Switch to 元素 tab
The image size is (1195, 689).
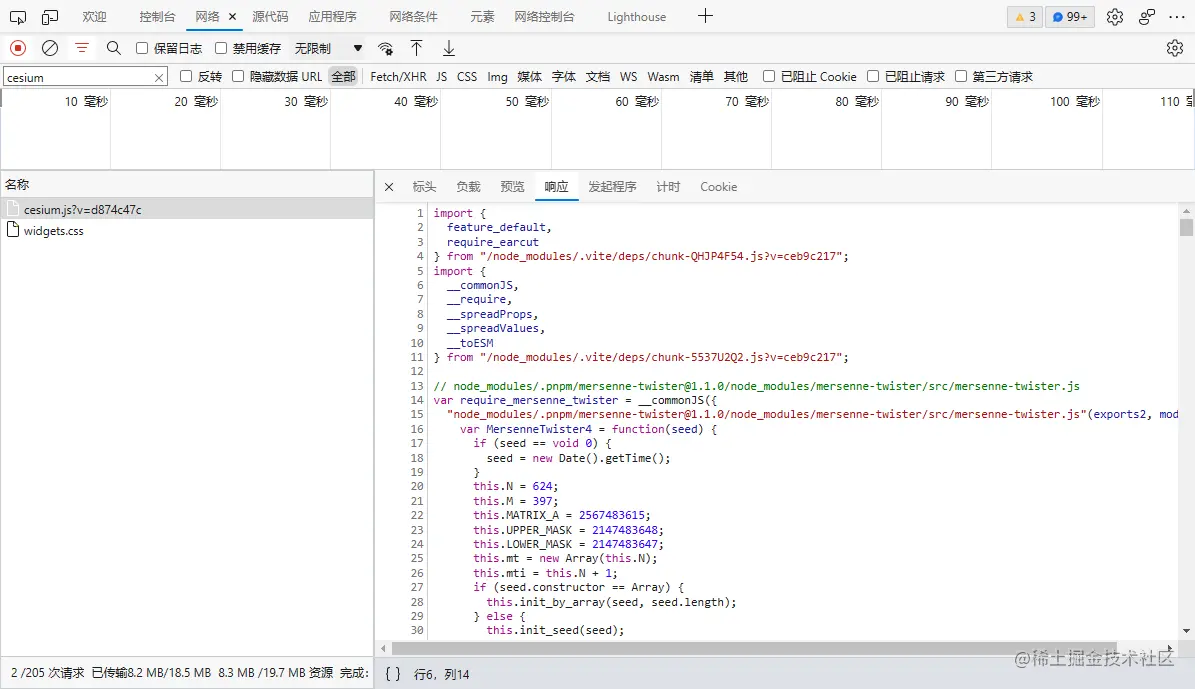[482, 17]
